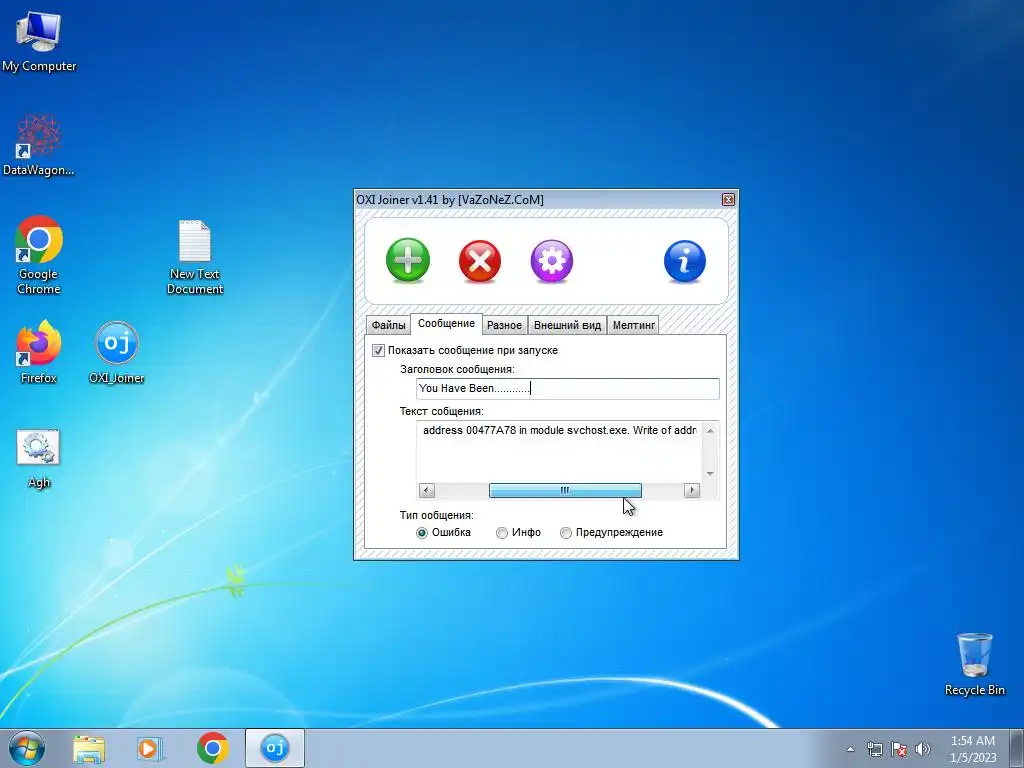Screen dimensions: 1024x768
Task: Select the Agh desktop icon
Action: coord(39,459)
